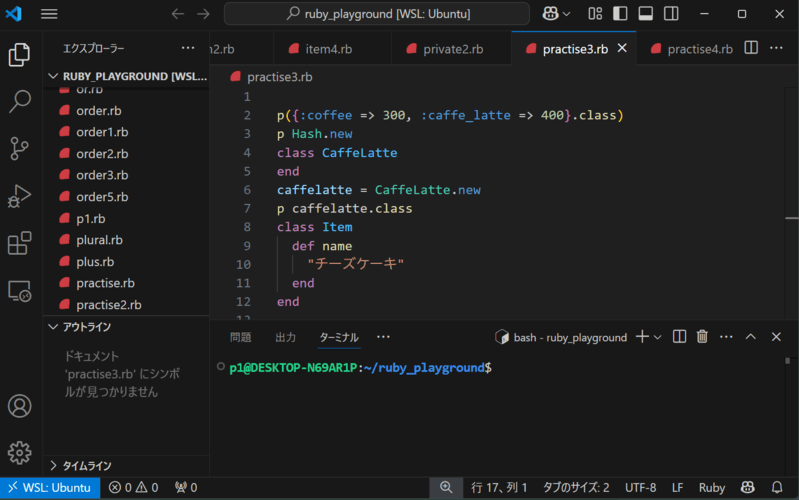The image size is (799, 500).
Task: Open plus.rb in the explorer
Action: click(127, 261)
